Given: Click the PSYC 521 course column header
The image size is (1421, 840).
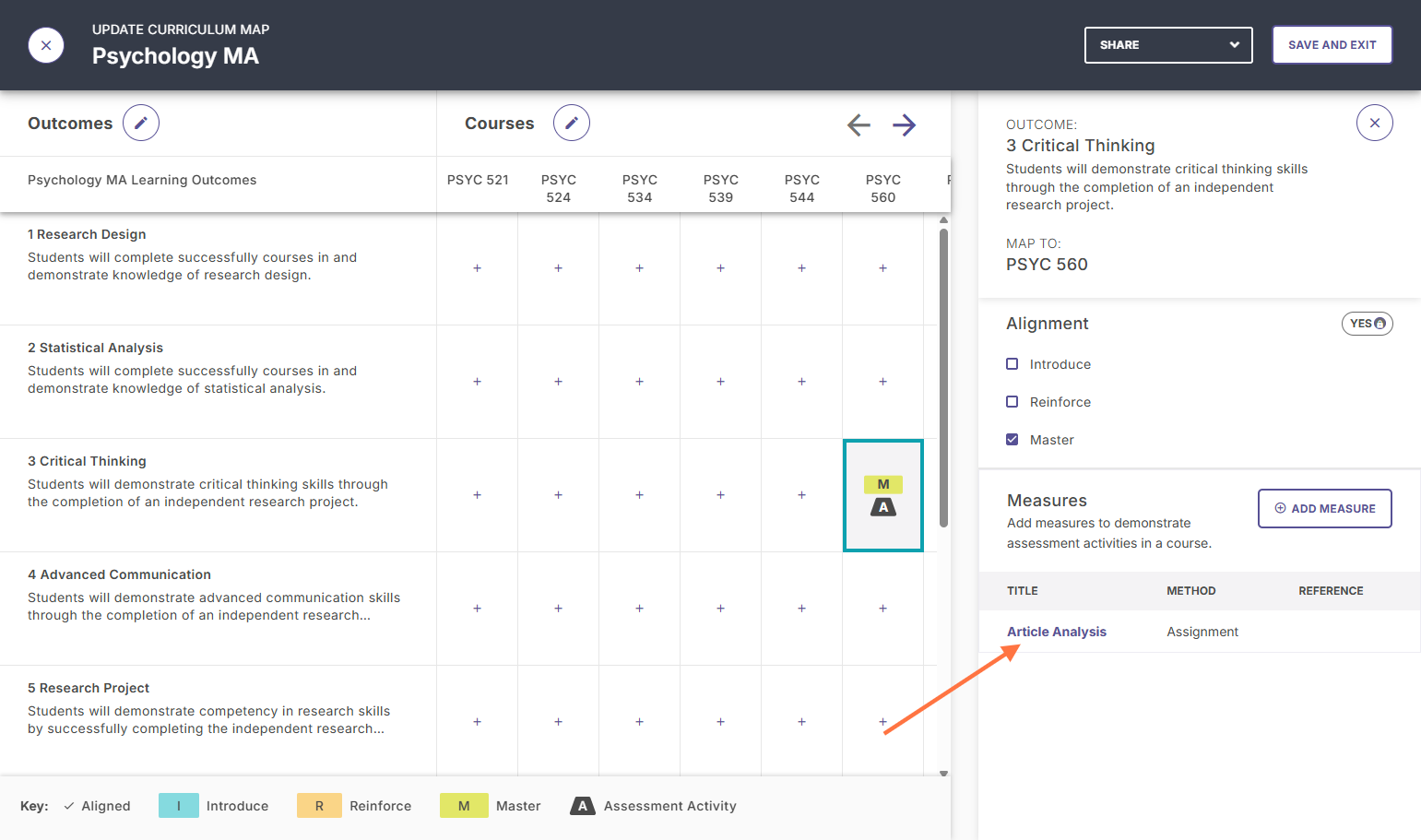Looking at the screenshot, I should (x=478, y=180).
